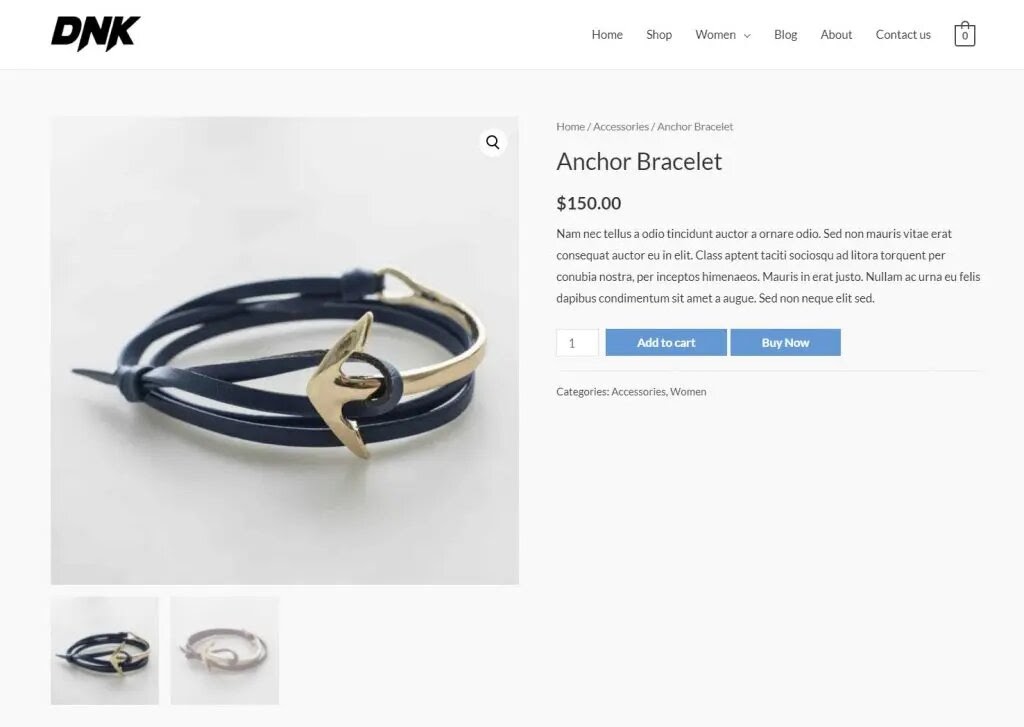Select the beige bracelet thumbnail

225,651
